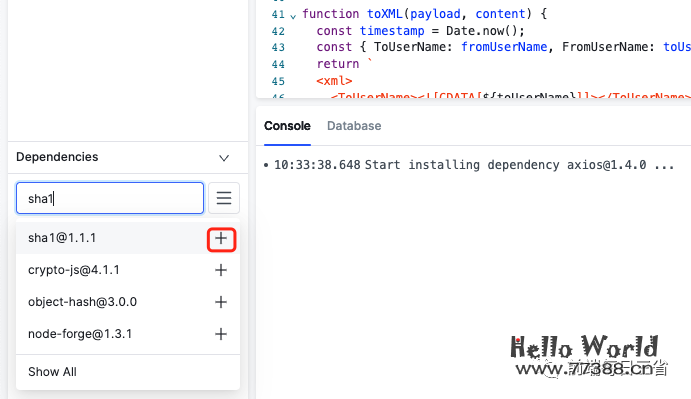
Task: Select the Console tab
Action: click(x=287, y=126)
